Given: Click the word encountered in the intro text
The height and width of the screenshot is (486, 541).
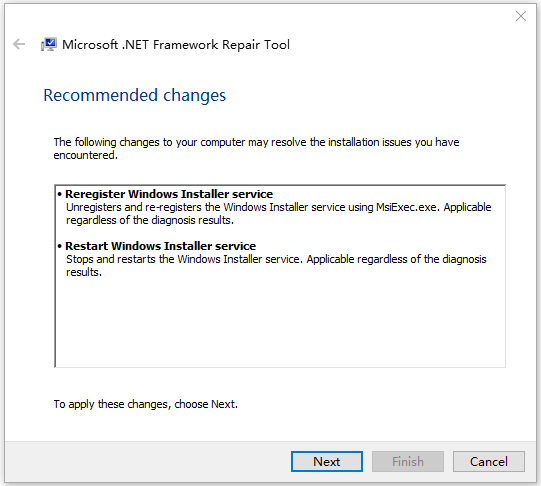Looking at the screenshot, I should pos(86,155).
